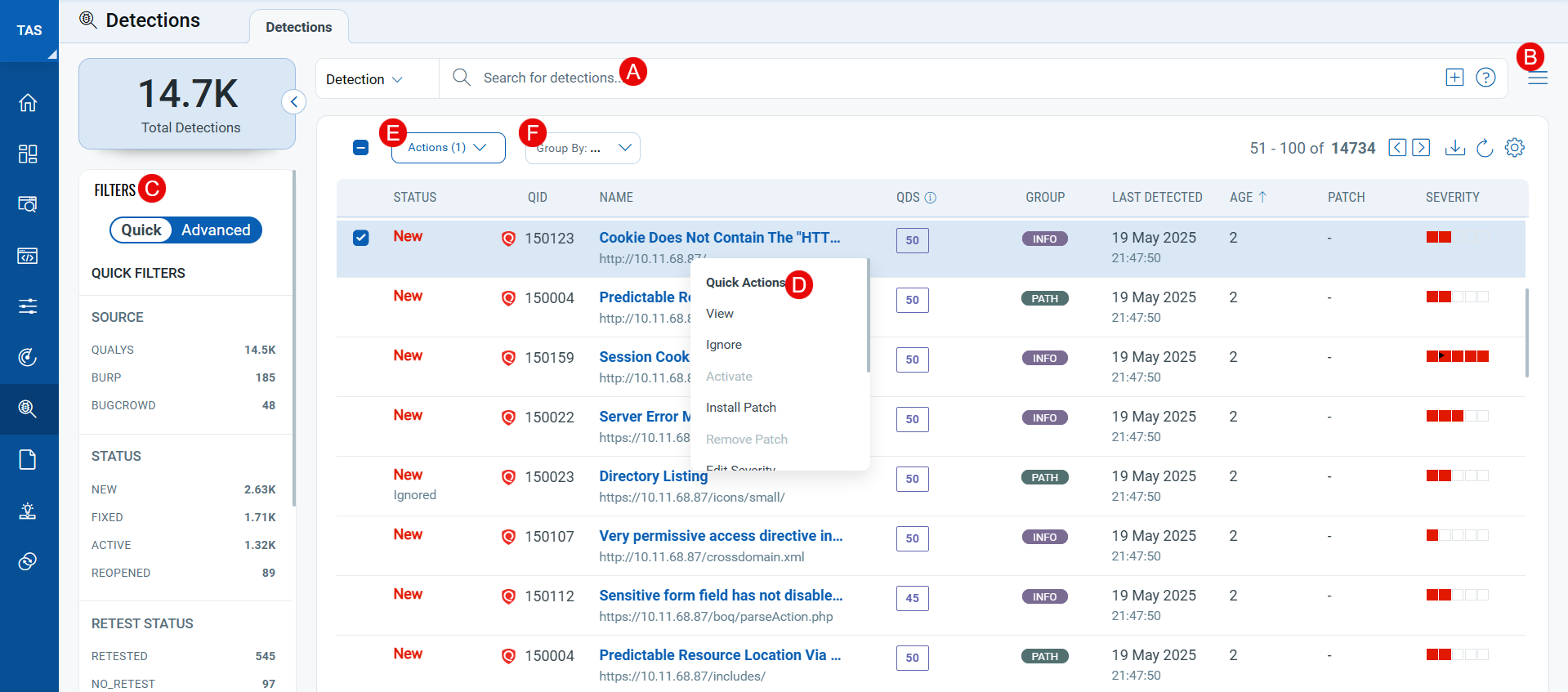Open the Detection type dropdown

tap(364, 79)
